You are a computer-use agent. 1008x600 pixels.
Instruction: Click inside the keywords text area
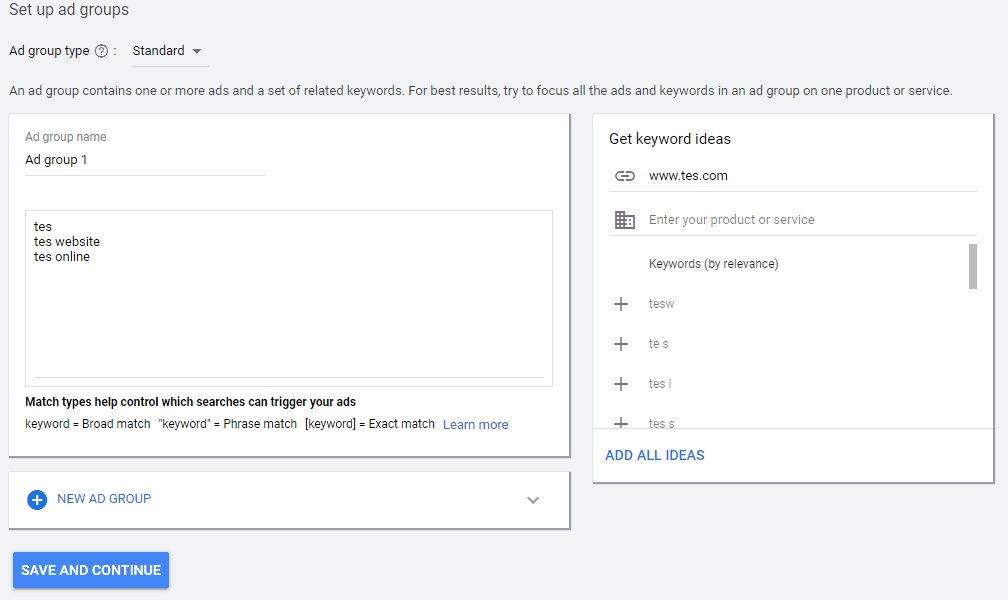[x=288, y=300]
